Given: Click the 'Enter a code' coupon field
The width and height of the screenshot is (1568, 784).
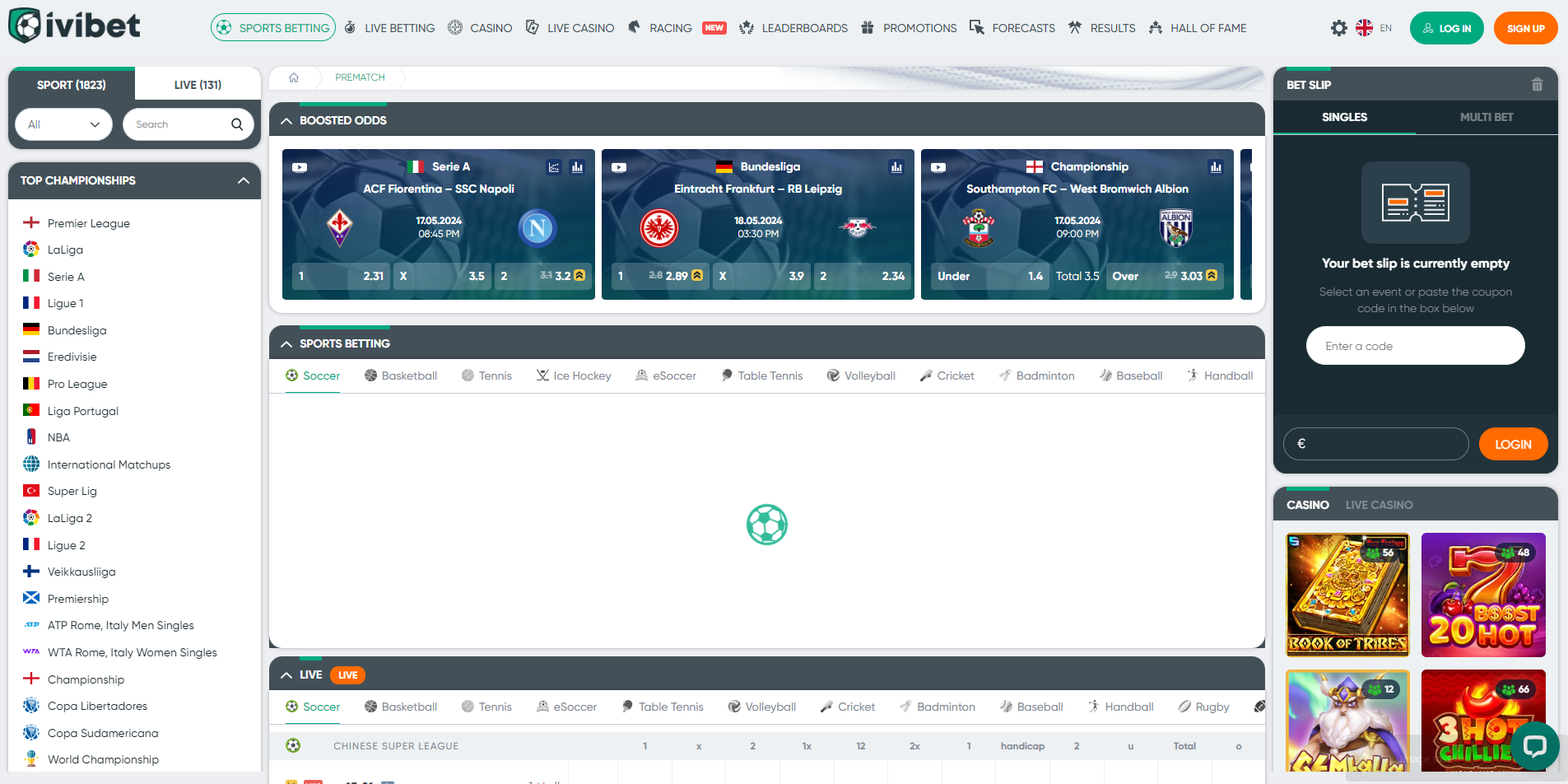Looking at the screenshot, I should click(1415, 346).
